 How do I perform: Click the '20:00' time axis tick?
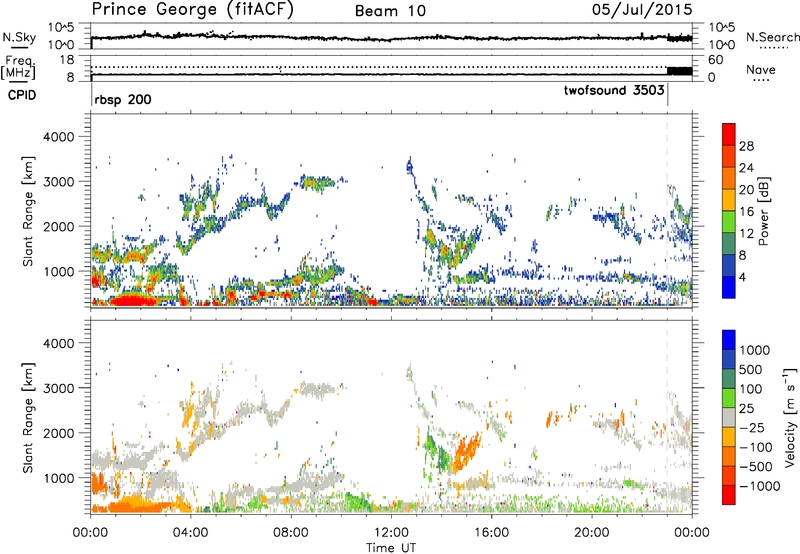[x=592, y=533]
